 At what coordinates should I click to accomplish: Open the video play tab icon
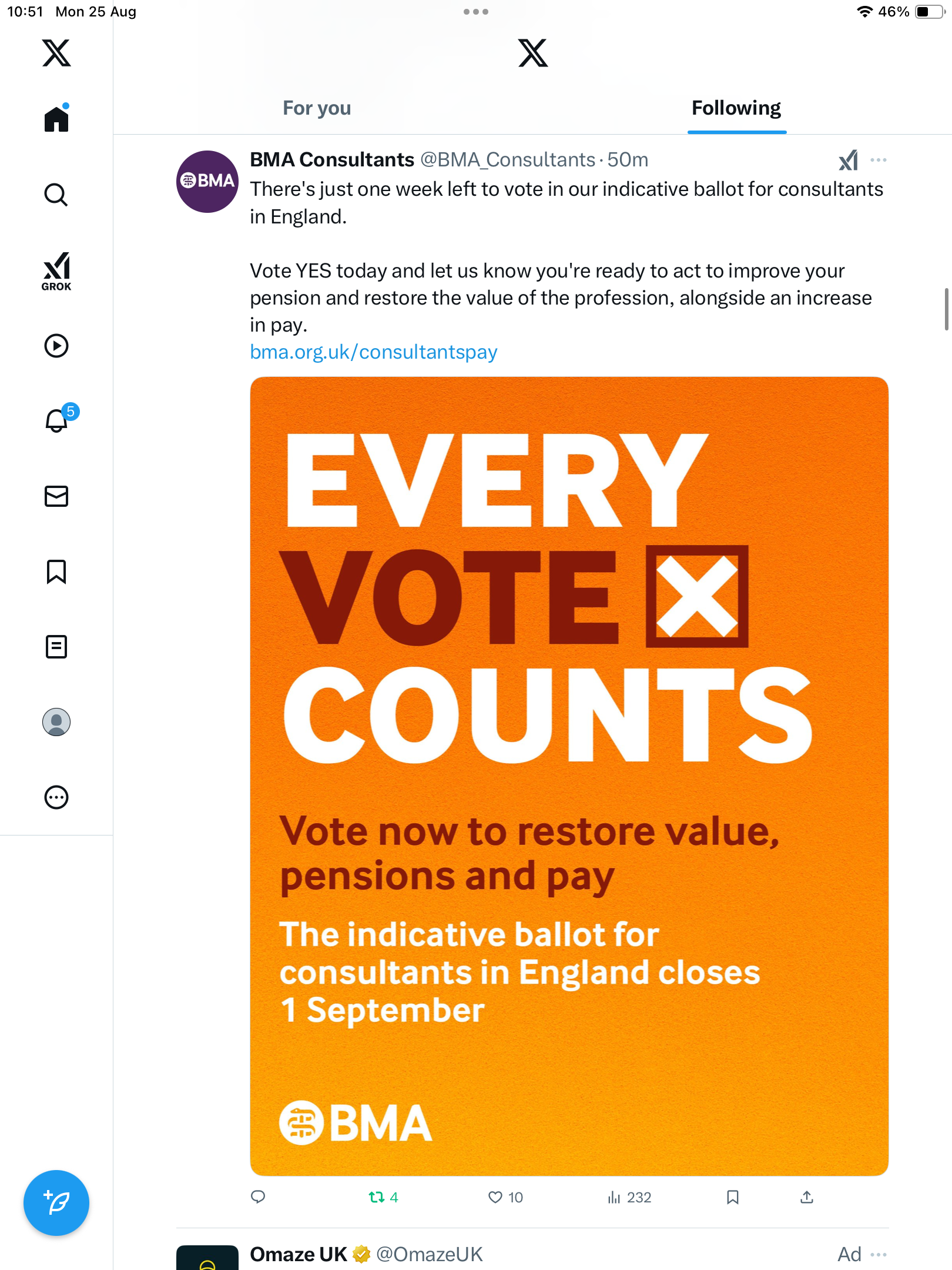pyautogui.click(x=56, y=346)
